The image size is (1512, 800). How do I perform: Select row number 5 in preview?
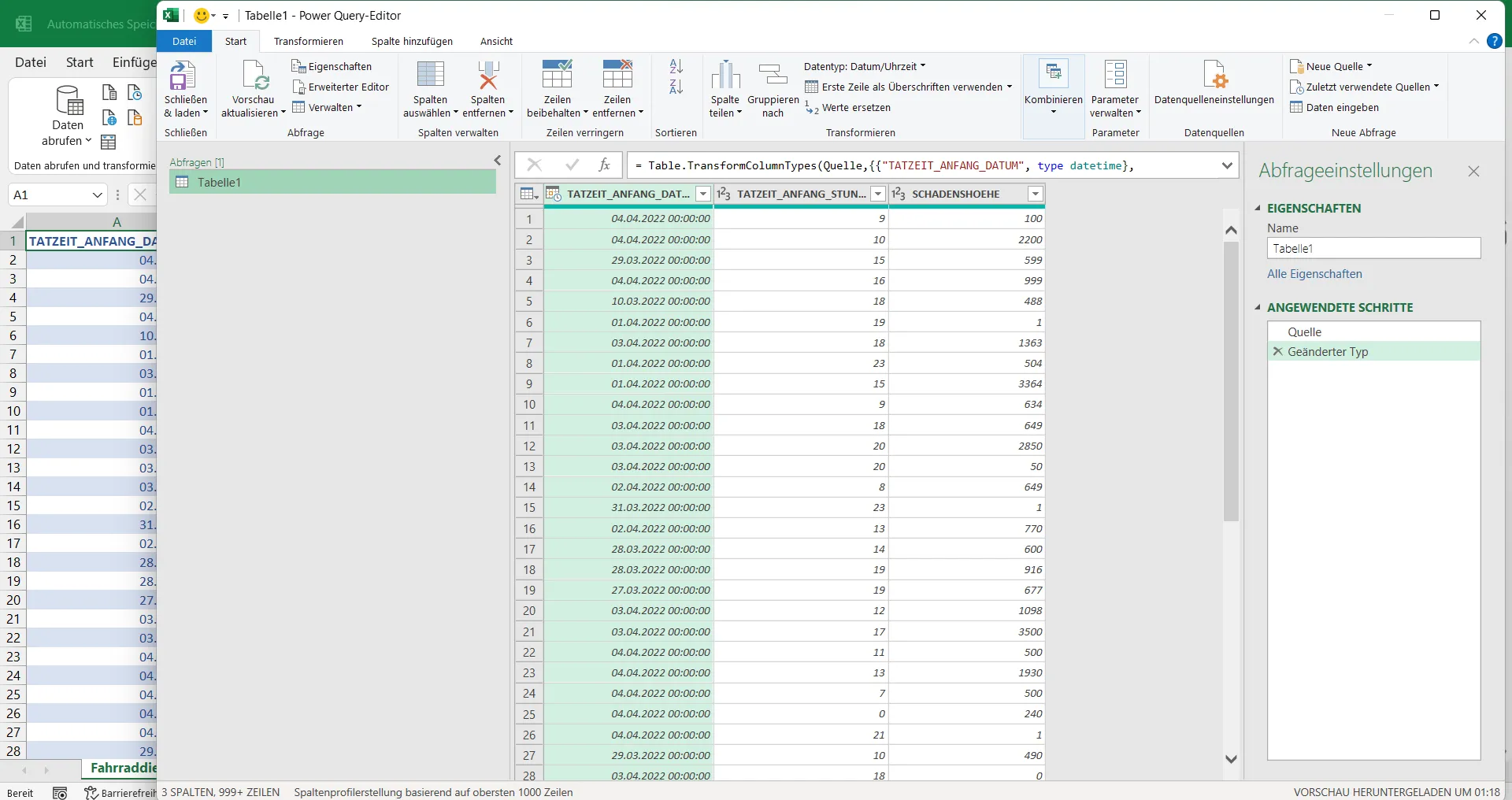pyautogui.click(x=528, y=302)
